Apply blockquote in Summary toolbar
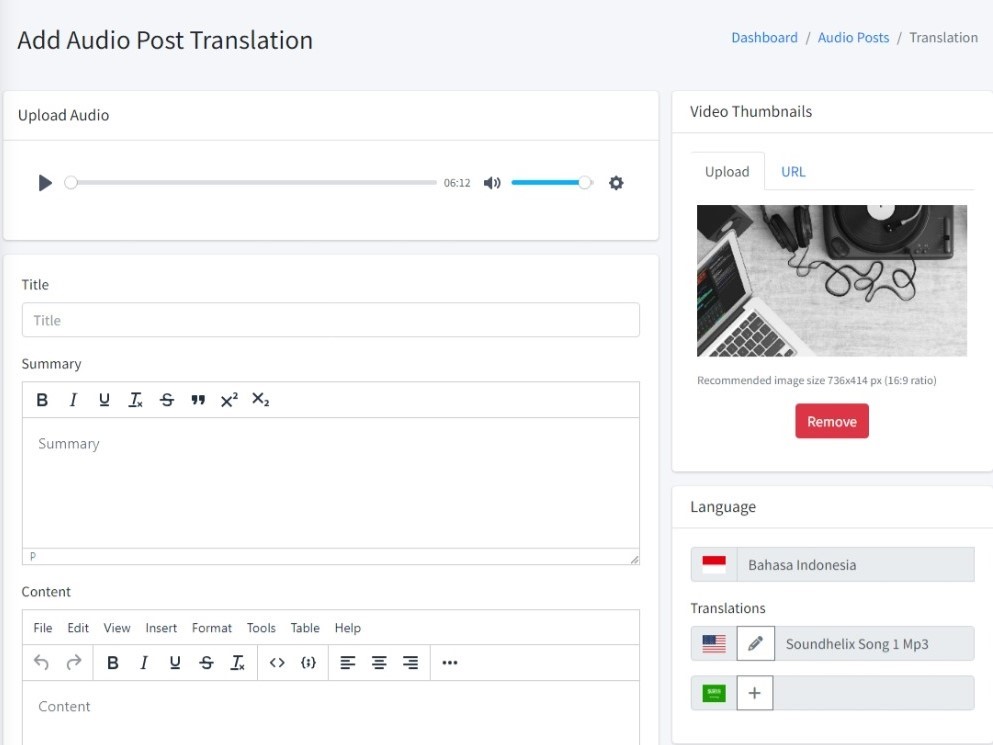 (x=198, y=400)
